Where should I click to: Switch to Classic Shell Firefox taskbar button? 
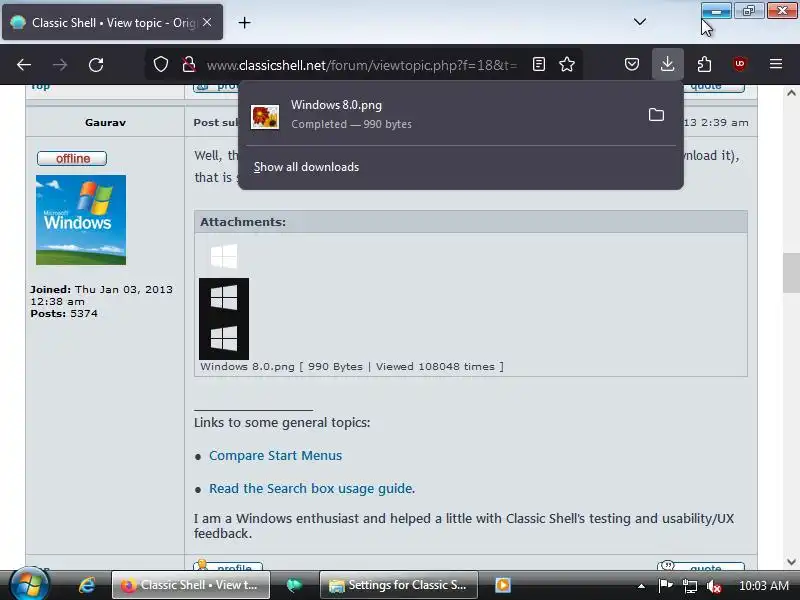point(191,585)
